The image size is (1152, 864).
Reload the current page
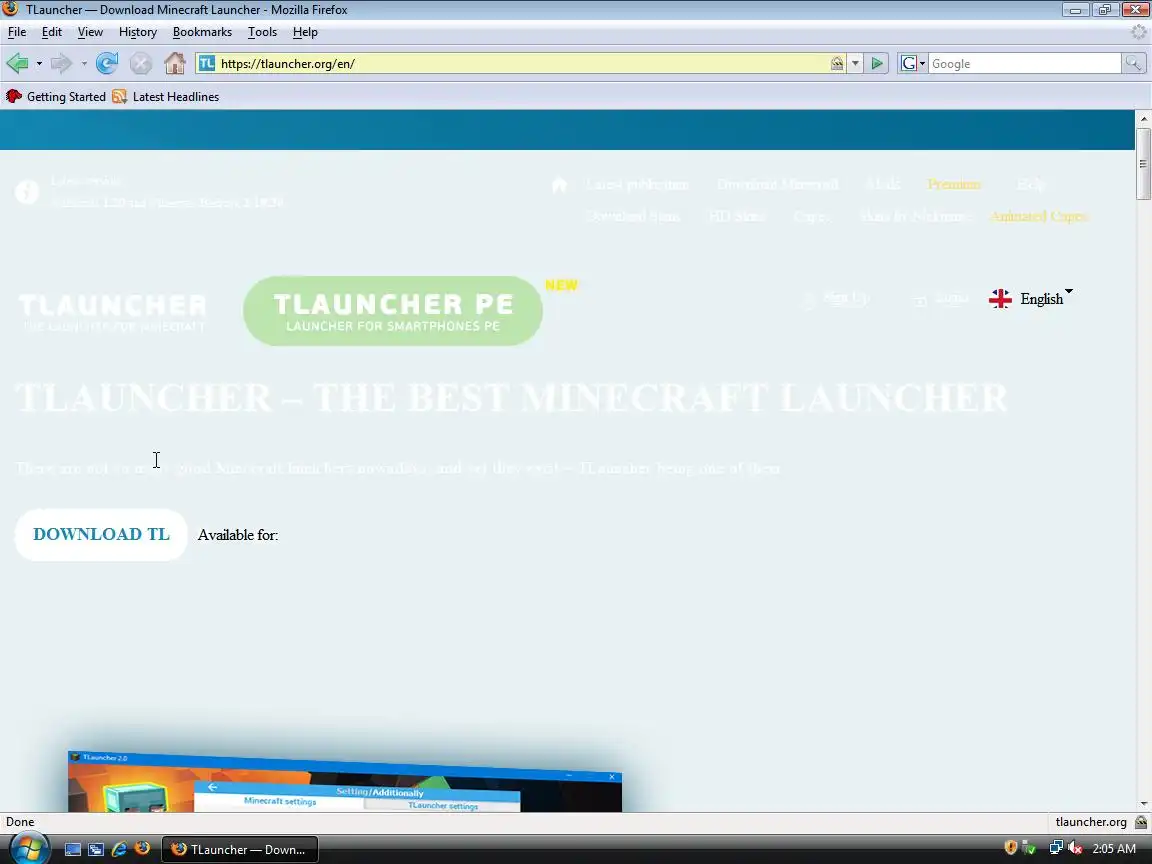tap(107, 63)
